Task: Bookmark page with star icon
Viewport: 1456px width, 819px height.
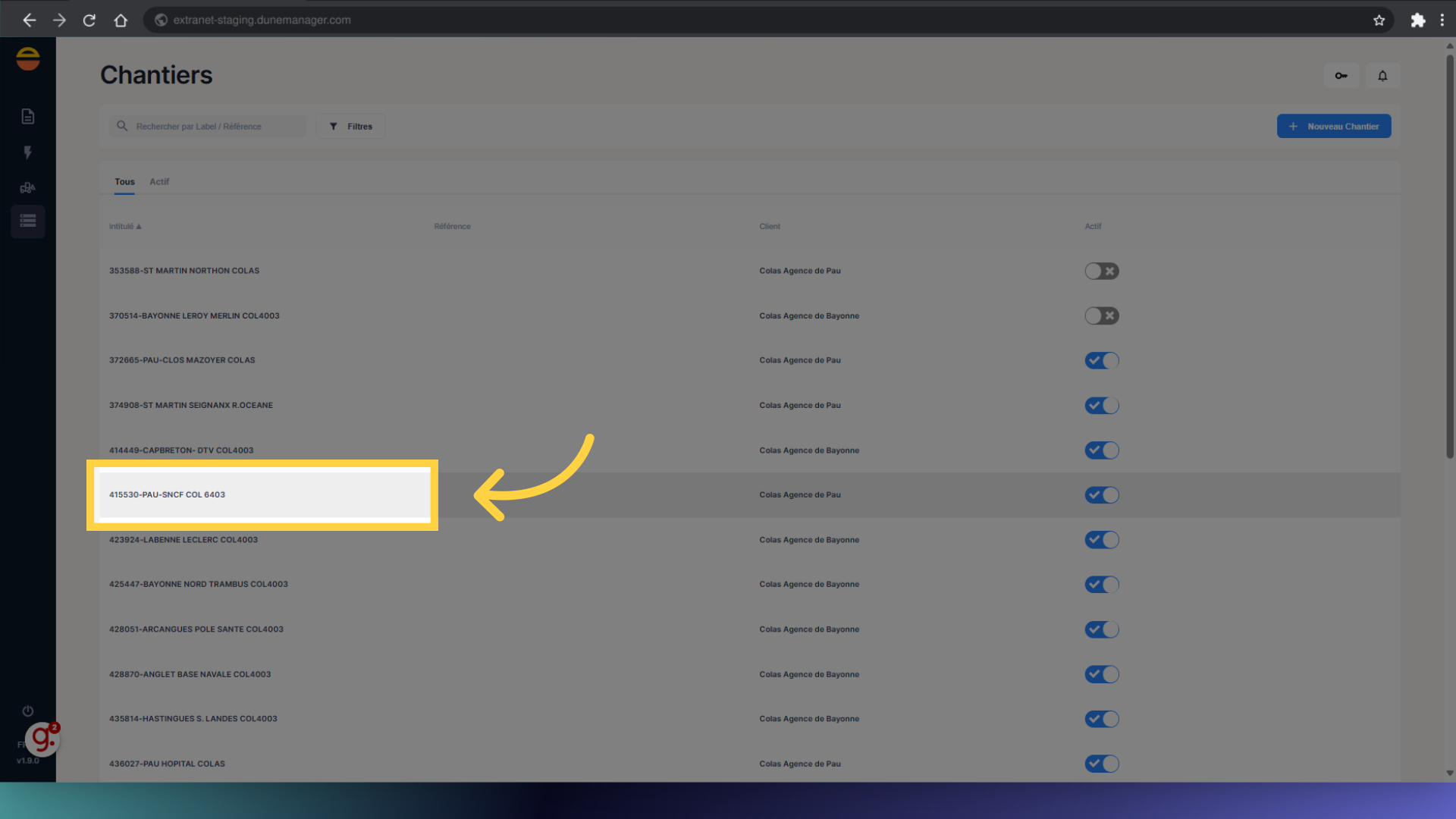Action: (x=1379, y=20)
